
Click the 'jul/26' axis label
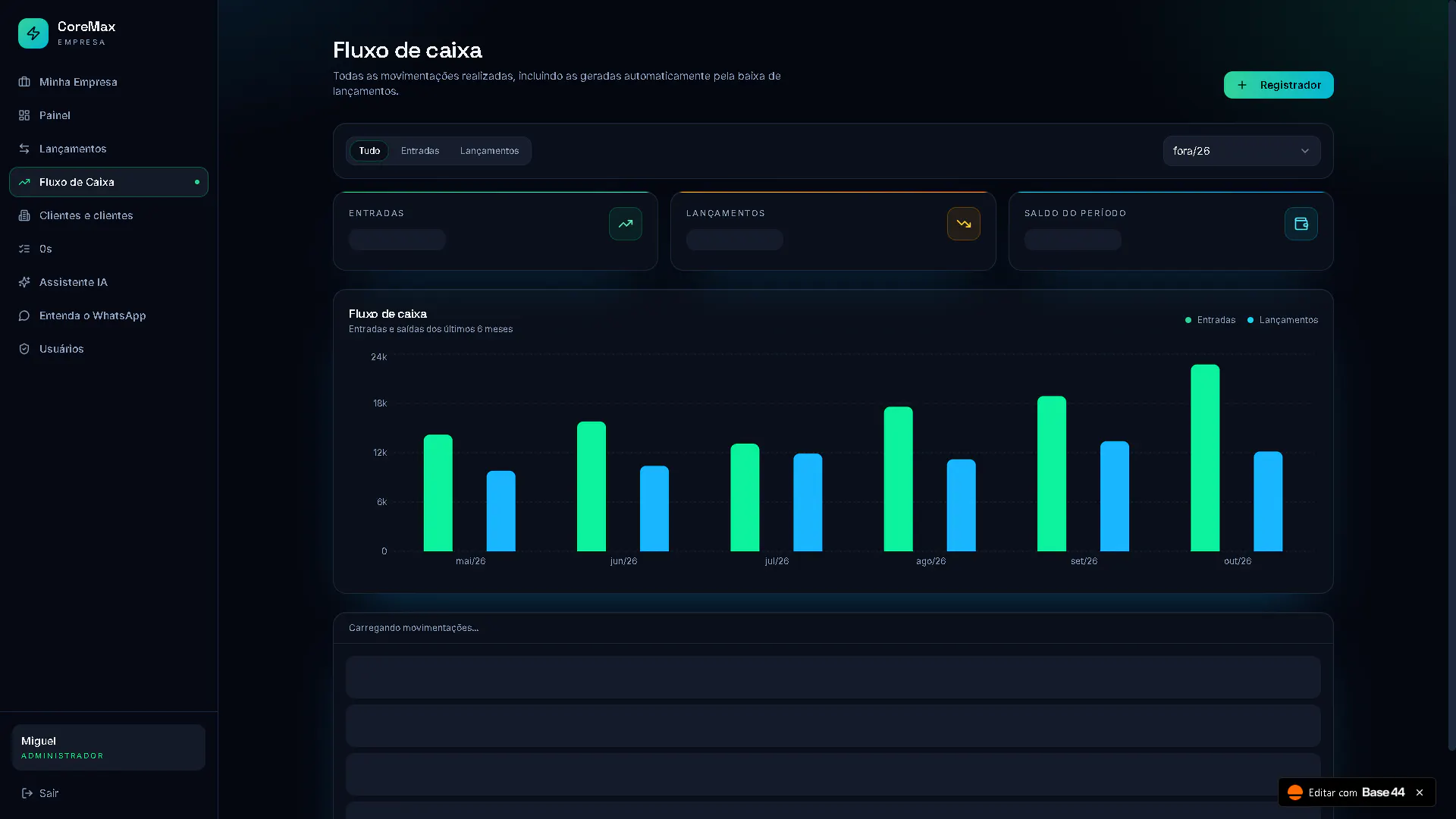tap(777, 561)
